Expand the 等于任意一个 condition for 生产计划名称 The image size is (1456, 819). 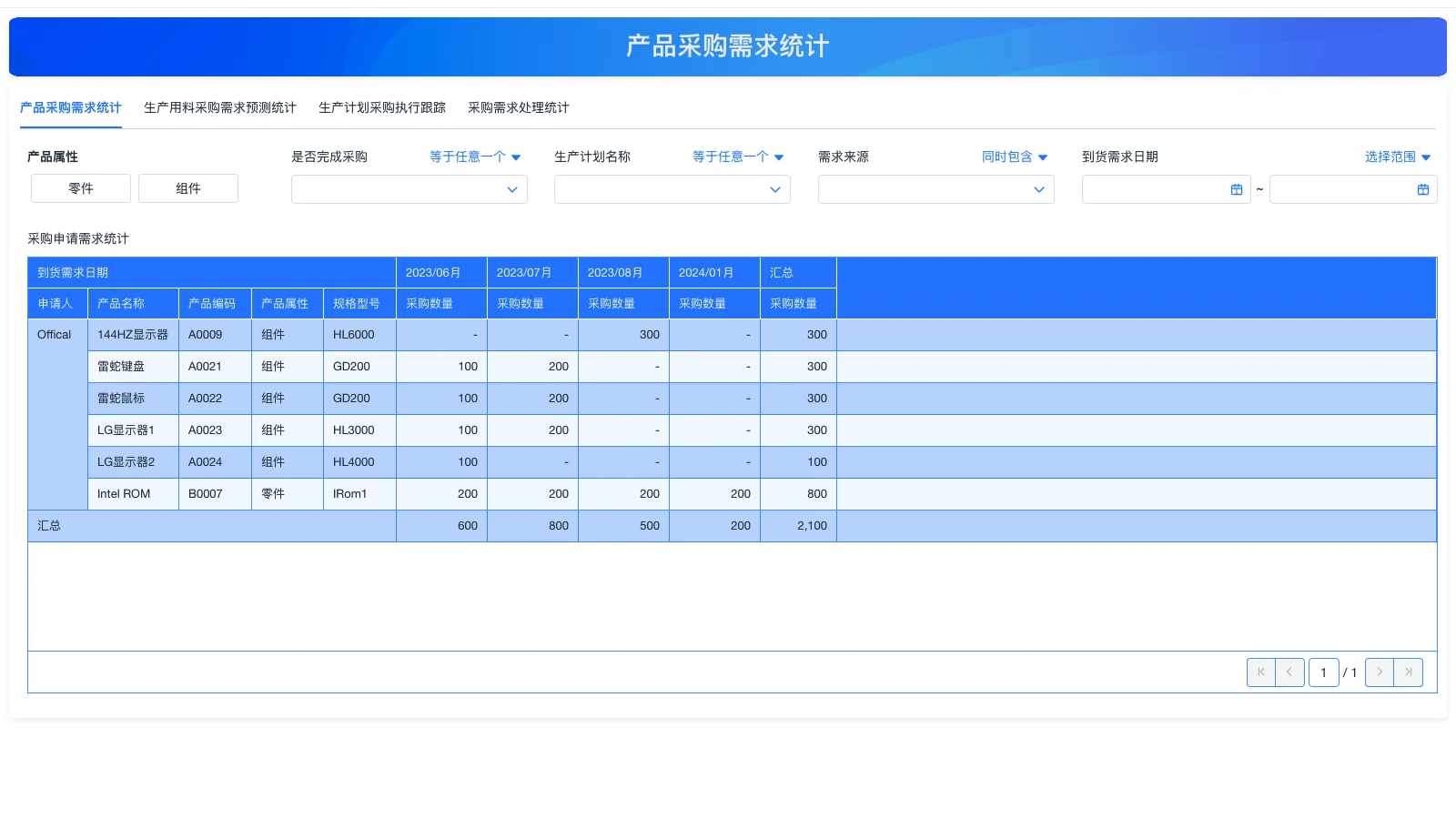tap(737, 157)
